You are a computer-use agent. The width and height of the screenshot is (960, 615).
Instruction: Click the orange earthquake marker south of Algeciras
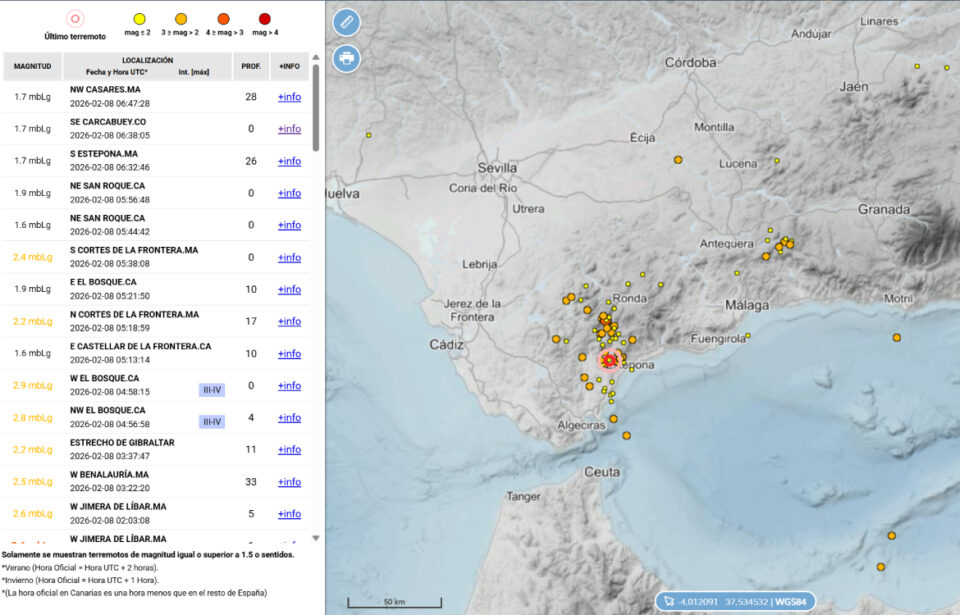click(x=626, y=435)
